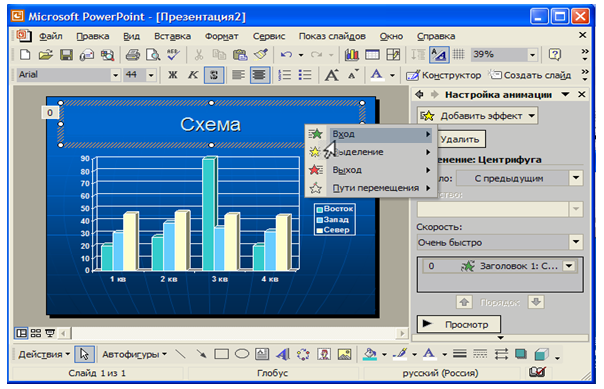Insert a table with the table icon

[x=372, y=55]
